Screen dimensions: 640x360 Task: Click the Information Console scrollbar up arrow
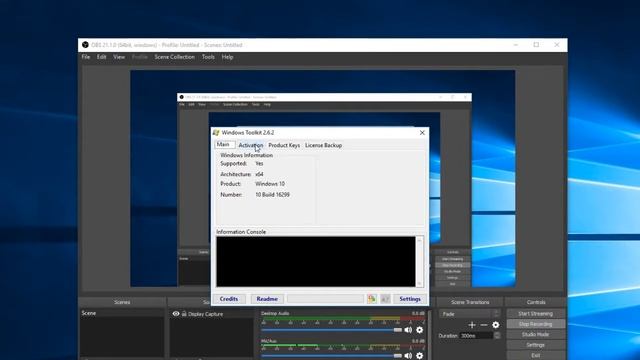point(419,240)
